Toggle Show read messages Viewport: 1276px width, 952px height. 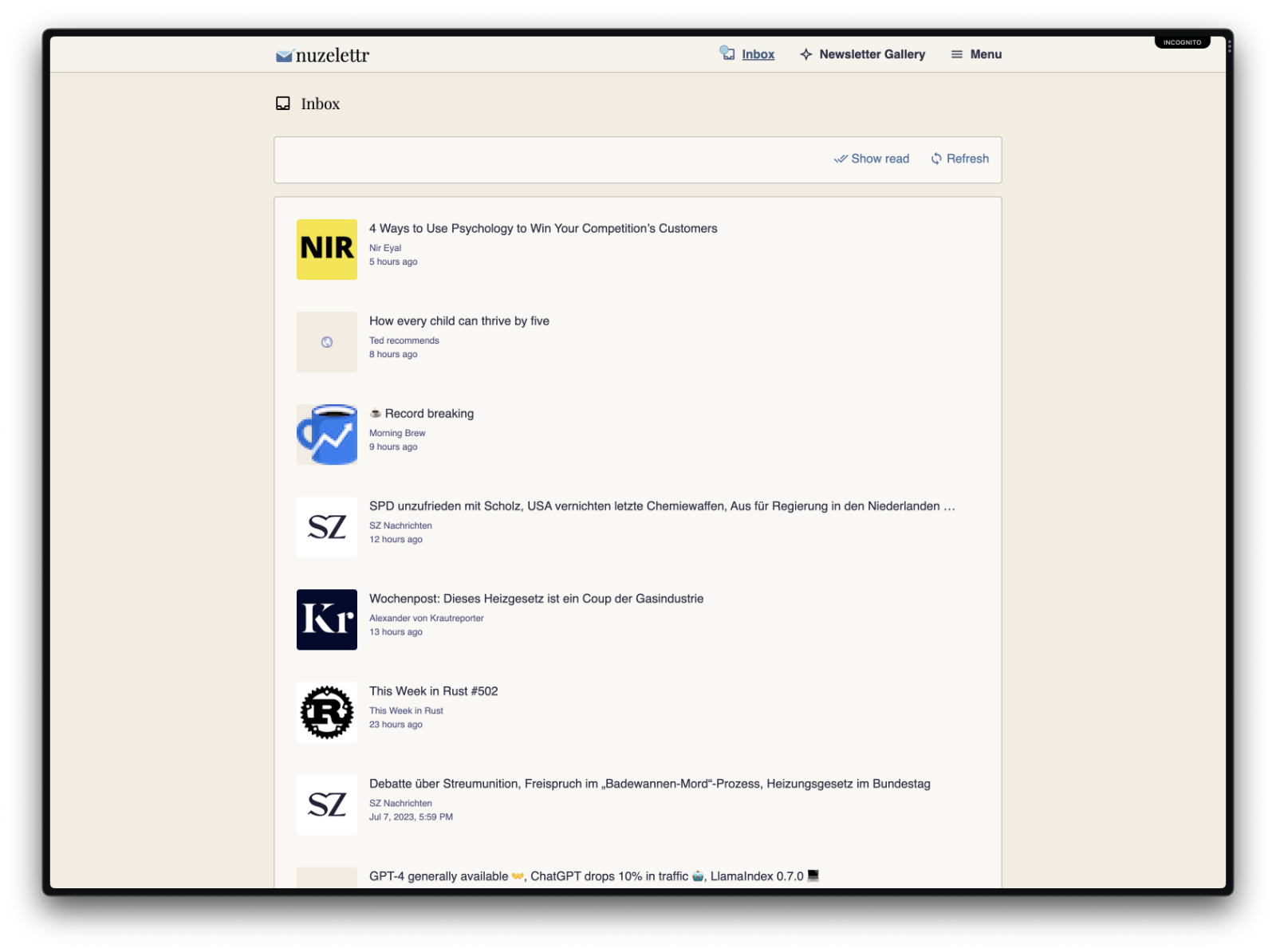tap(872, 159)
